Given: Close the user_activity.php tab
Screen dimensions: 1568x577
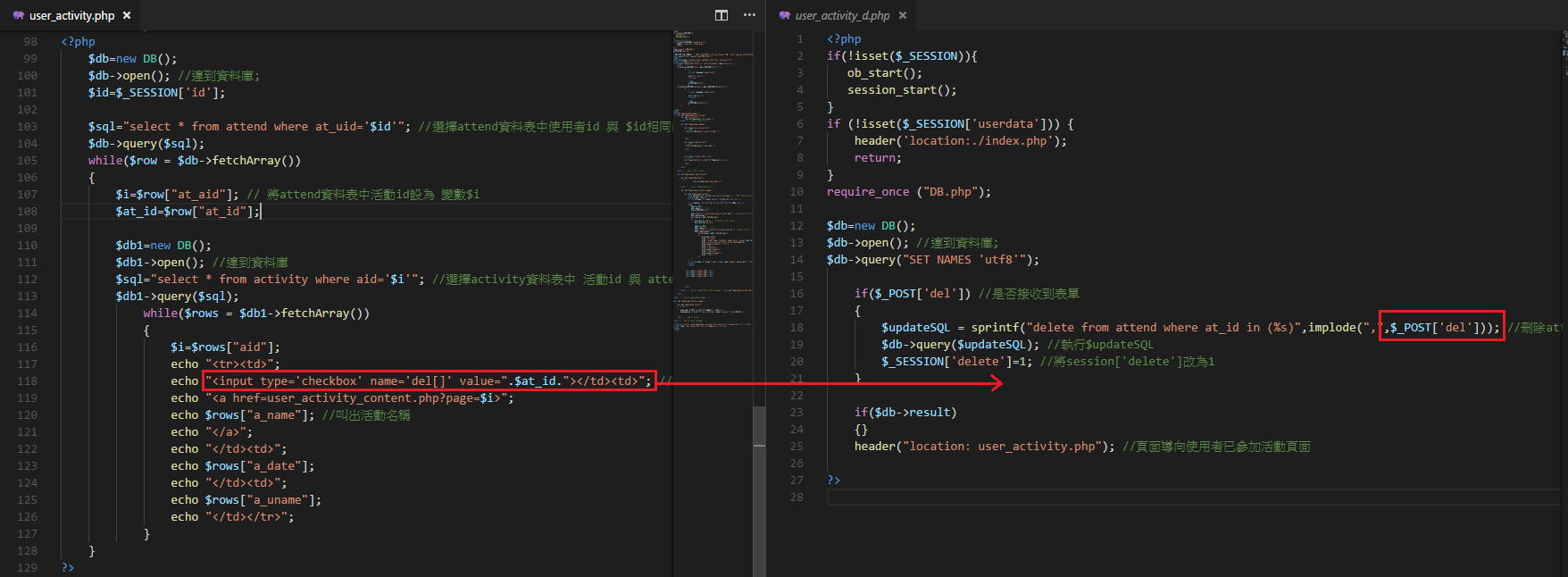Looking at the screenshot, I should tap(127, 15).
